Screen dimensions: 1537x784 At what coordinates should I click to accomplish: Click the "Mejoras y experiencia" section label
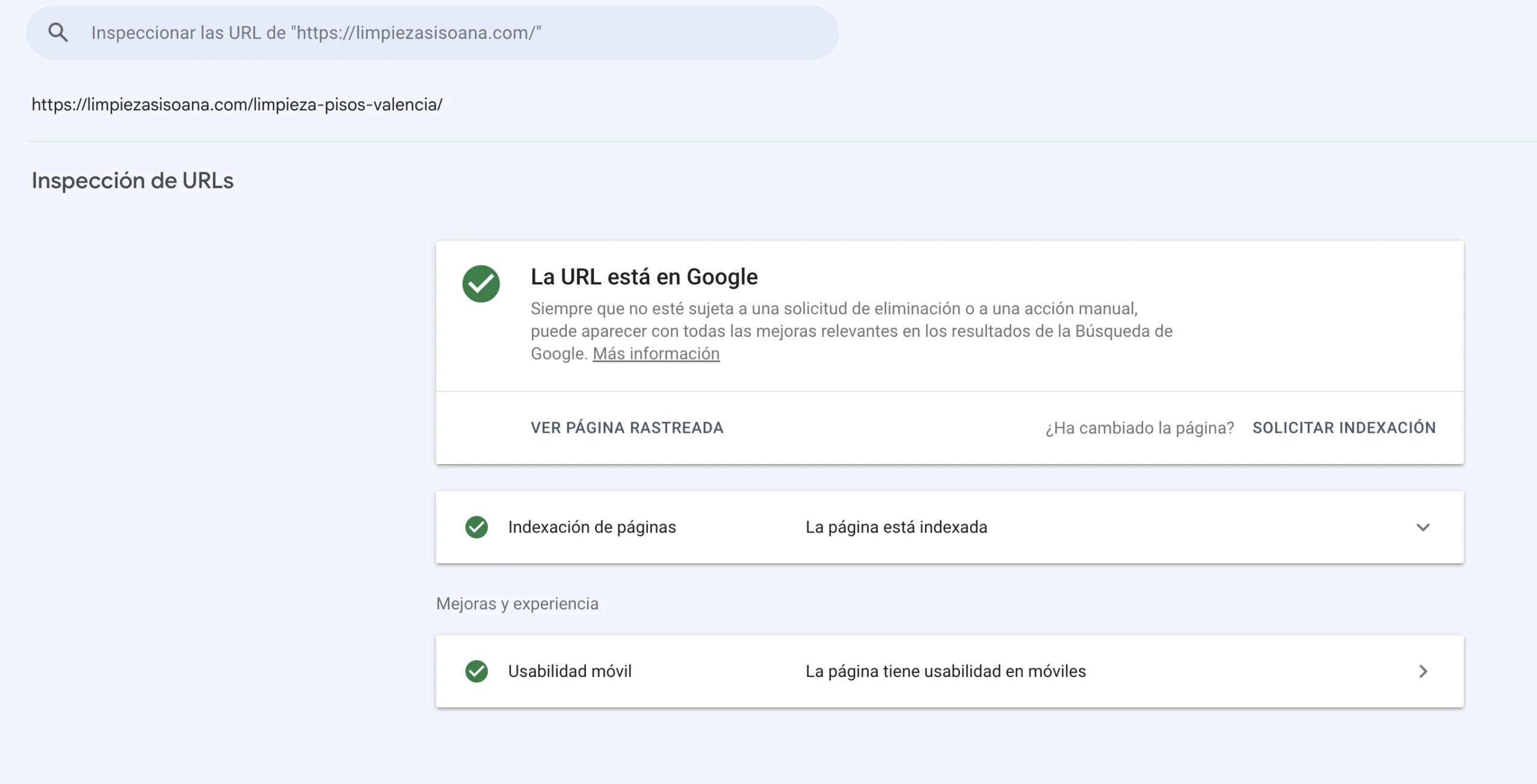pyautogui.click(x=518, y=603)
